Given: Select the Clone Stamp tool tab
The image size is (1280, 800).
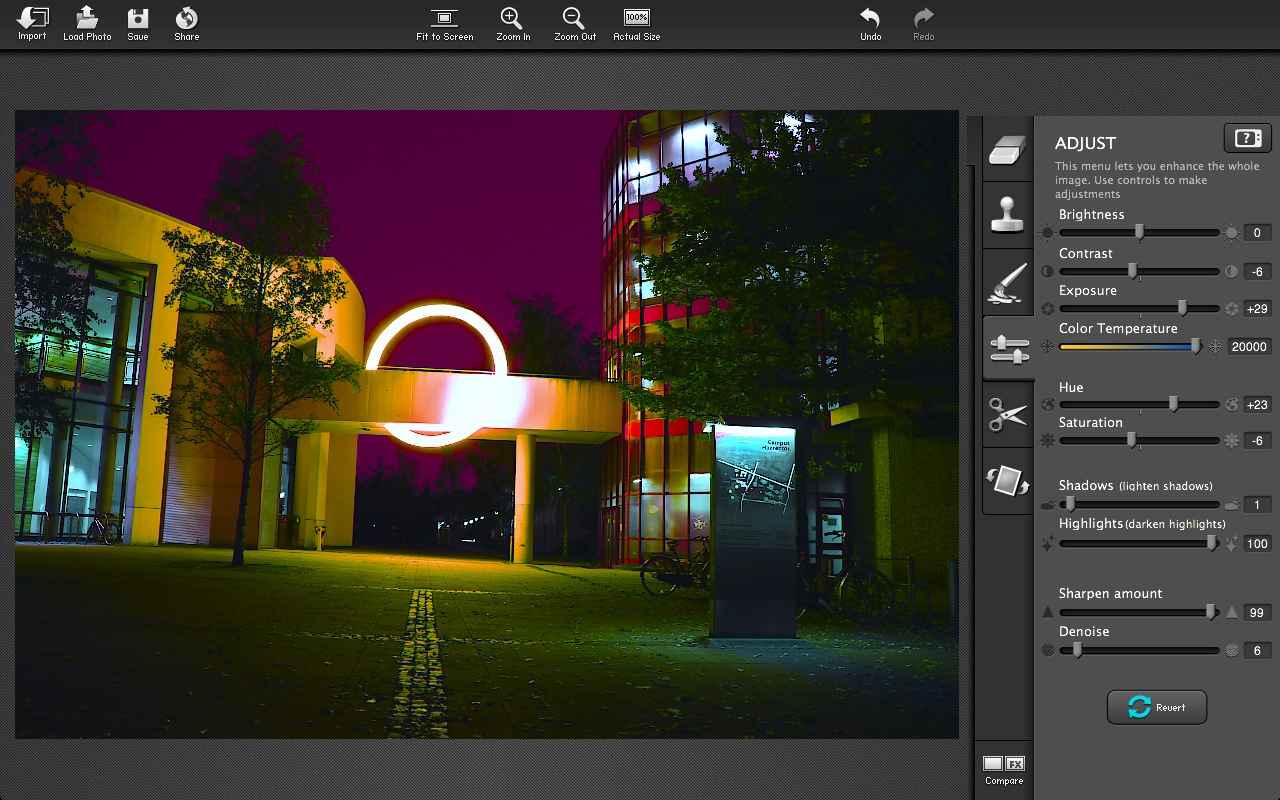Looking at the screenshot, I should pyautogui.click(x=1007, y=215).
